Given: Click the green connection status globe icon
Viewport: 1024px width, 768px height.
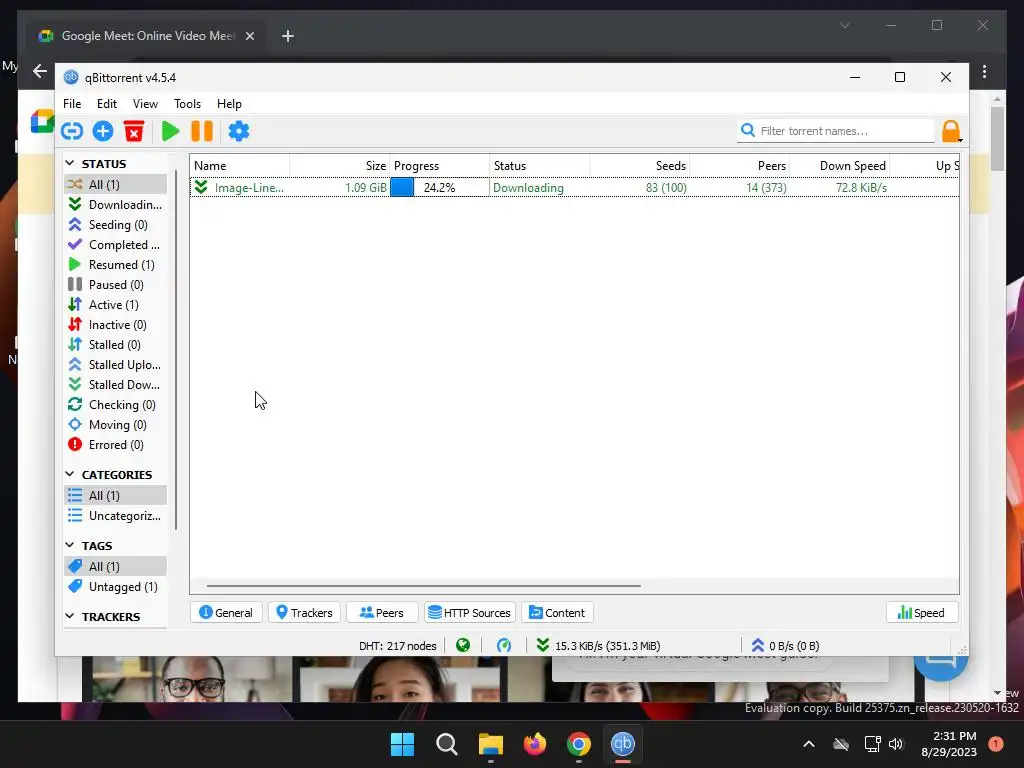Looking at the screenshot, I should coord(463,645).
